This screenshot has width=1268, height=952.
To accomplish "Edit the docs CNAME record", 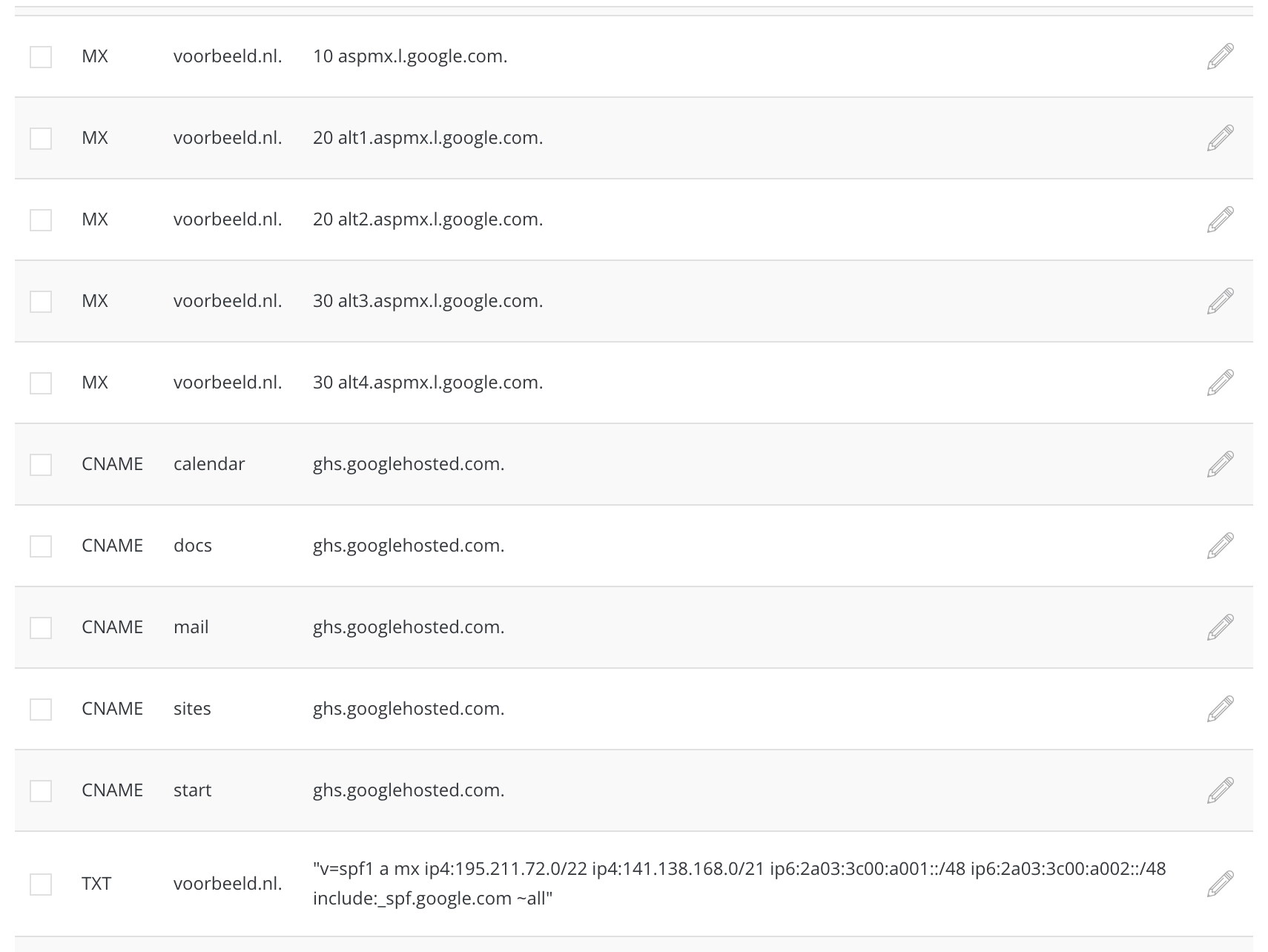I will [1219, 545].
